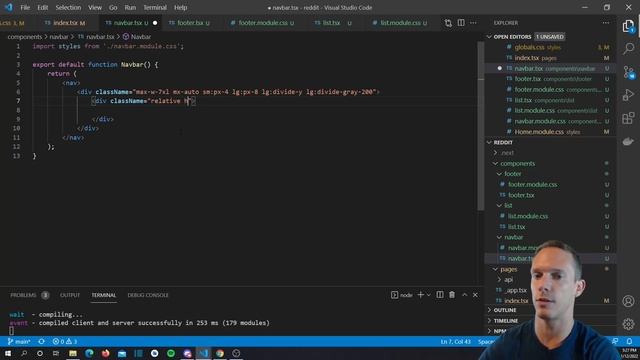The image size is (640, 360).
Task: Open notifications bell in status bar
Action: point(629,341)
